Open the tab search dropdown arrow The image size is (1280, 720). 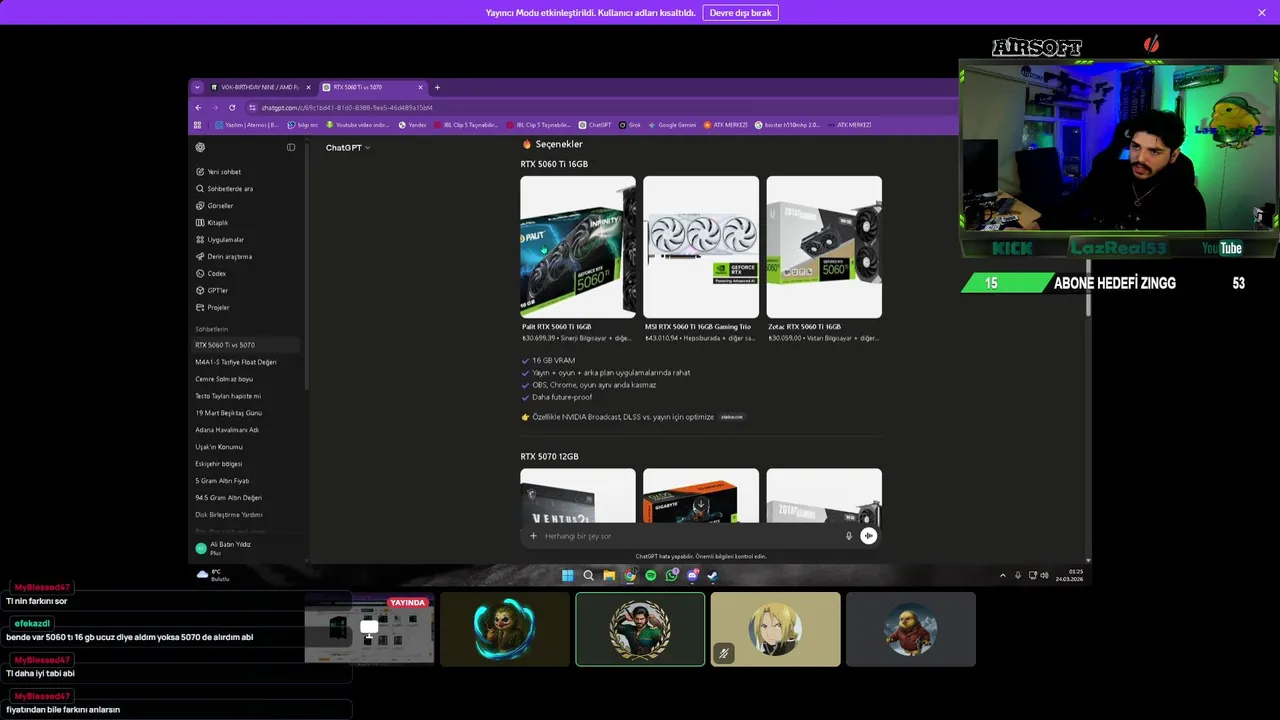point(197,87)
